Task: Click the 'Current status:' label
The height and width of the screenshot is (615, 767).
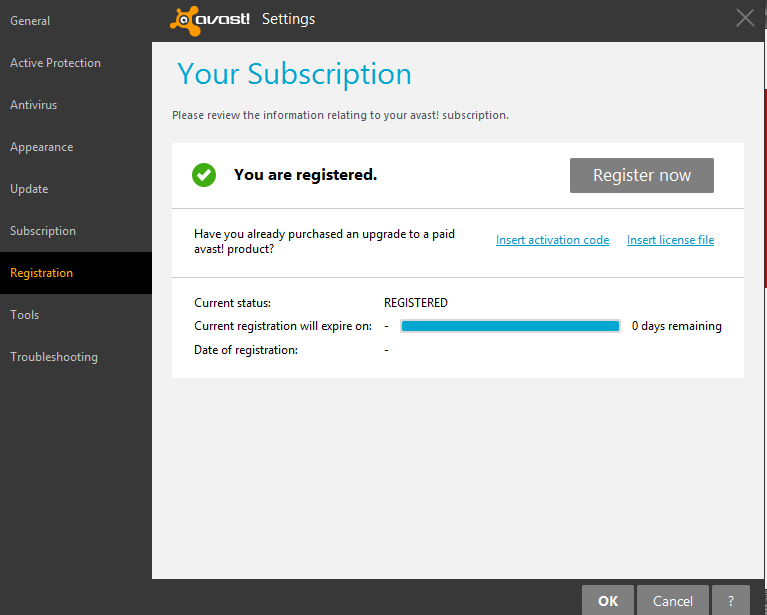Action: tap(232, 303)
